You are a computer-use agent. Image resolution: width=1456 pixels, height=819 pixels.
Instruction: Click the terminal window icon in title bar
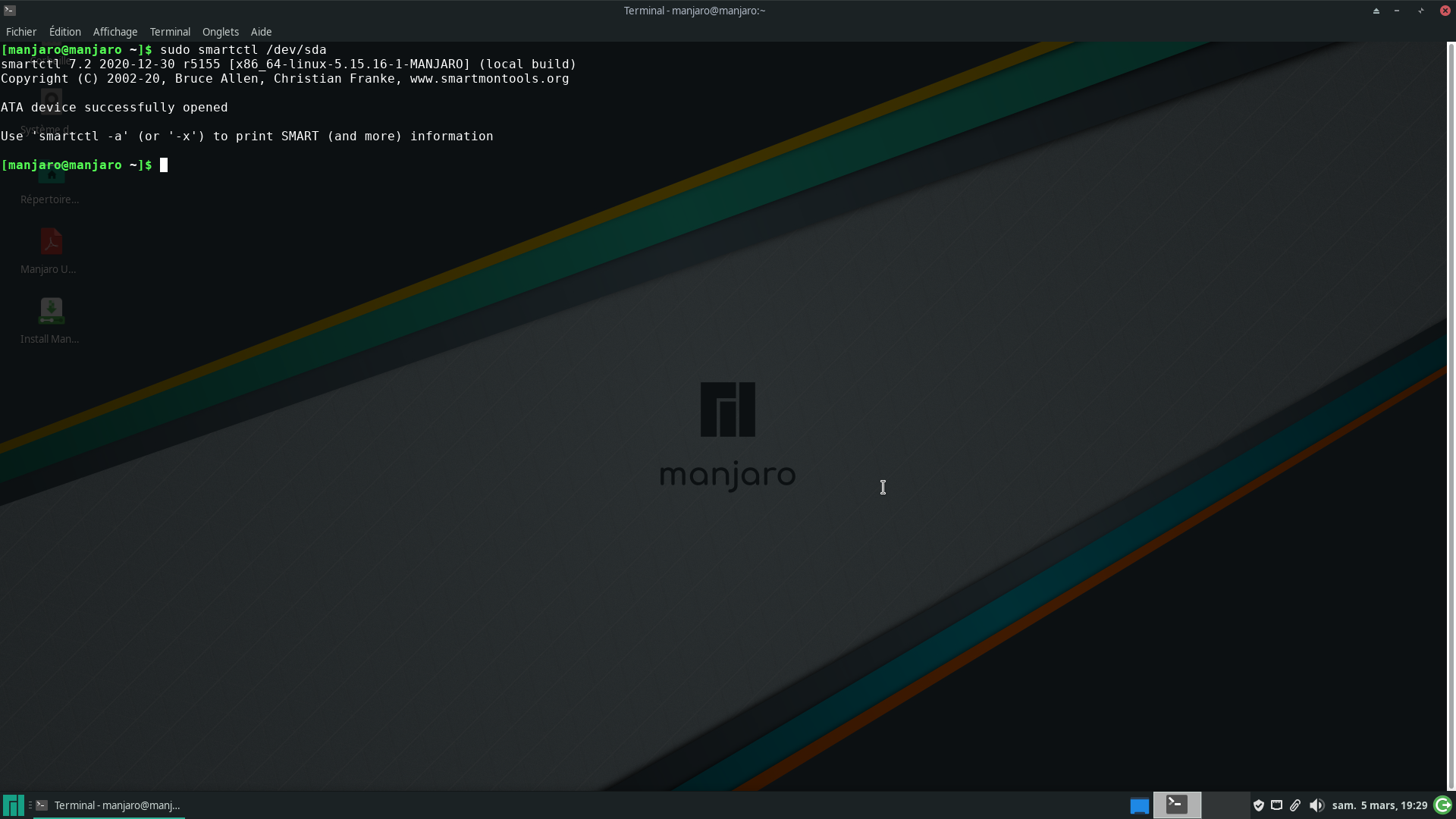pos(10,11)
